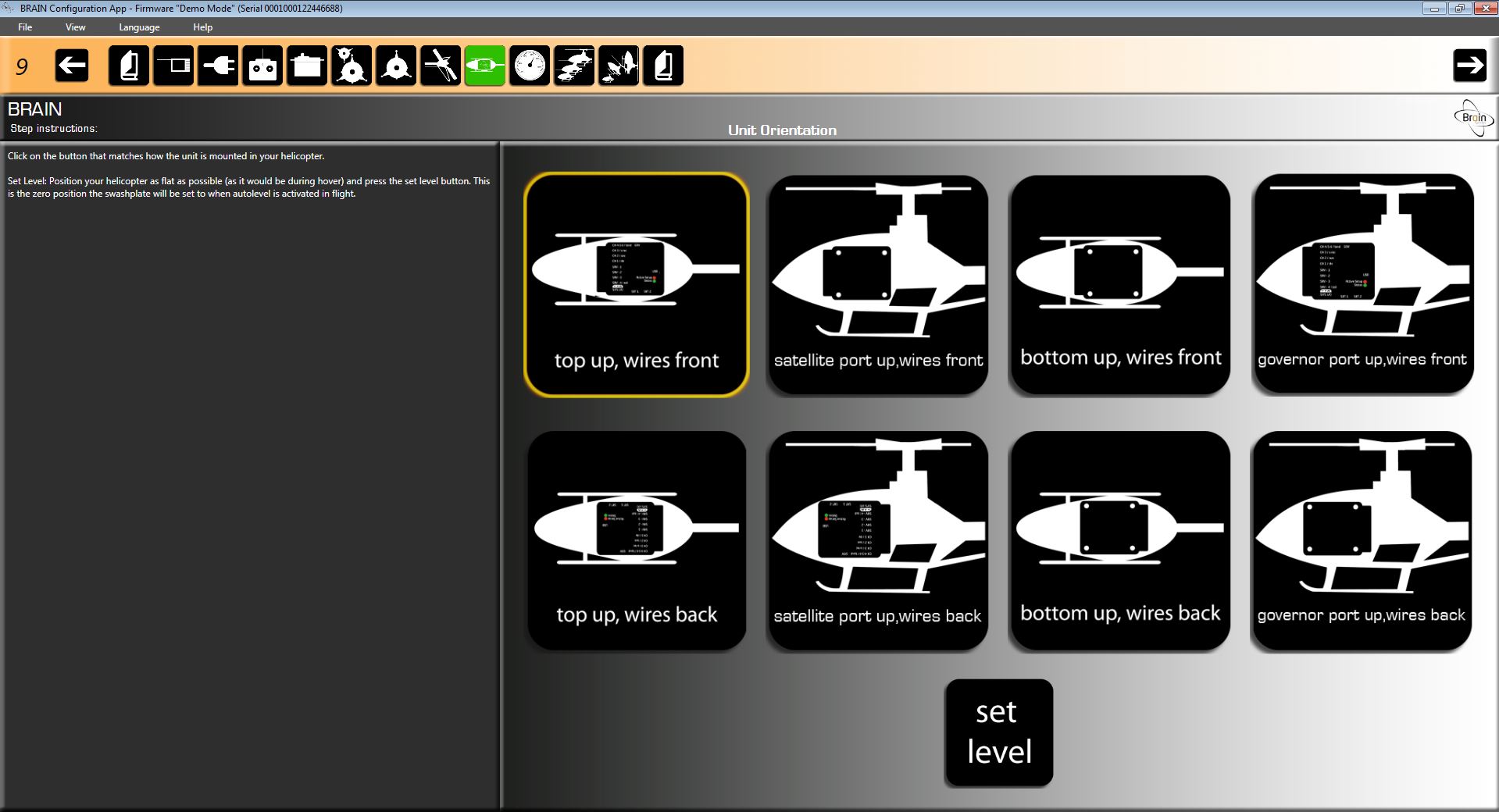Open the power plug connection step

[218, 66]
